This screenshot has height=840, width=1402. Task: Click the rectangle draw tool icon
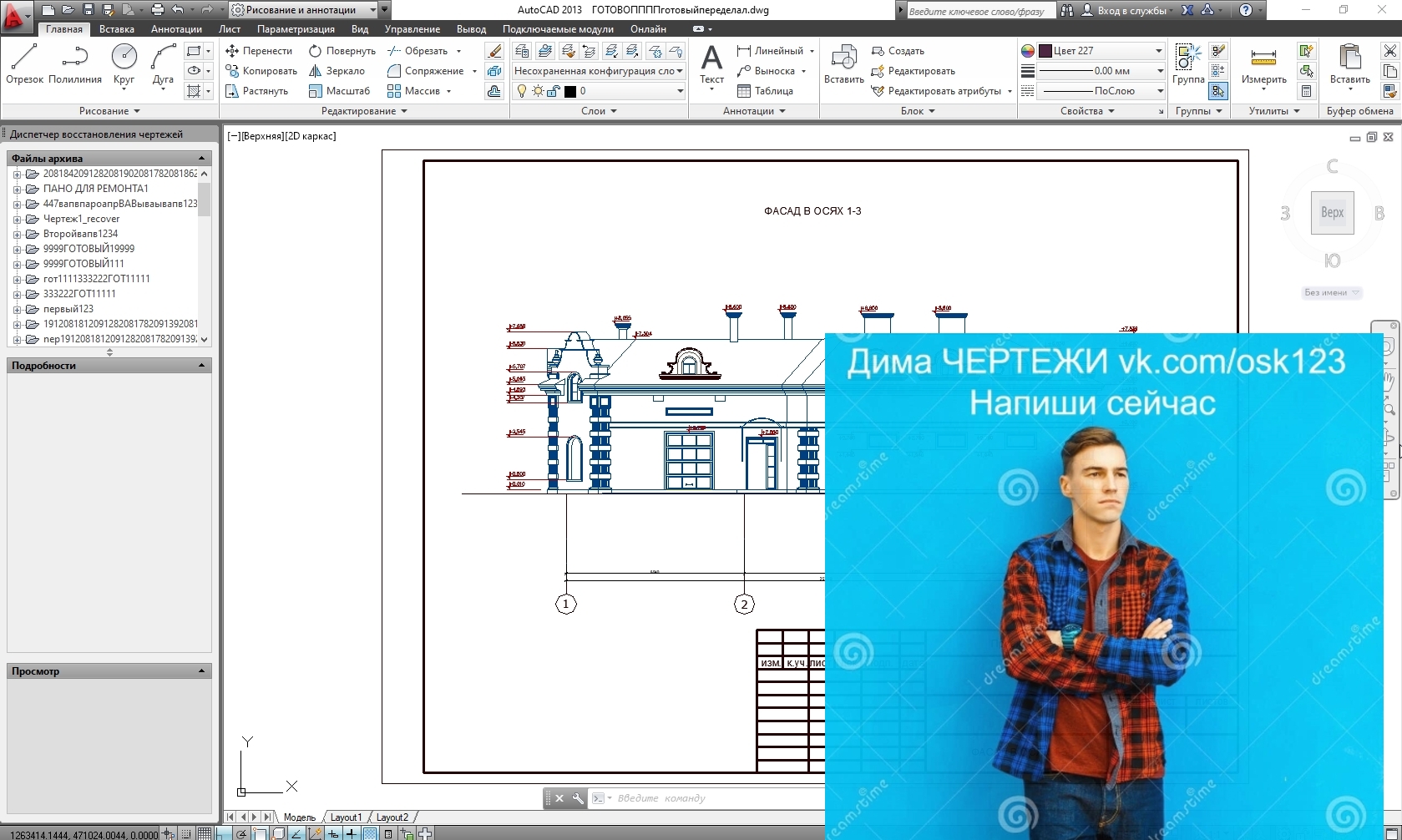point(194,51)
